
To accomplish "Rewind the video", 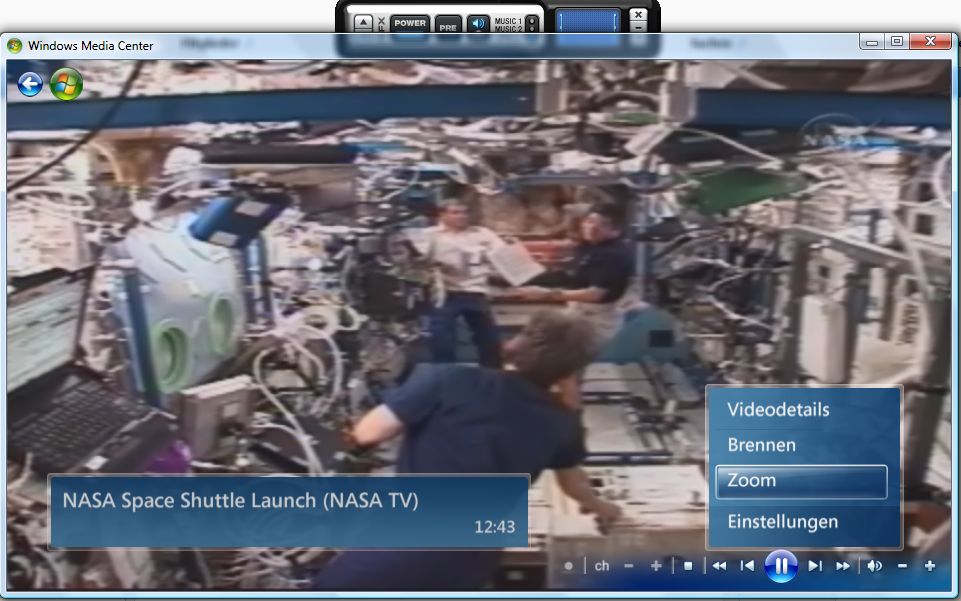I will pos(719,565).
